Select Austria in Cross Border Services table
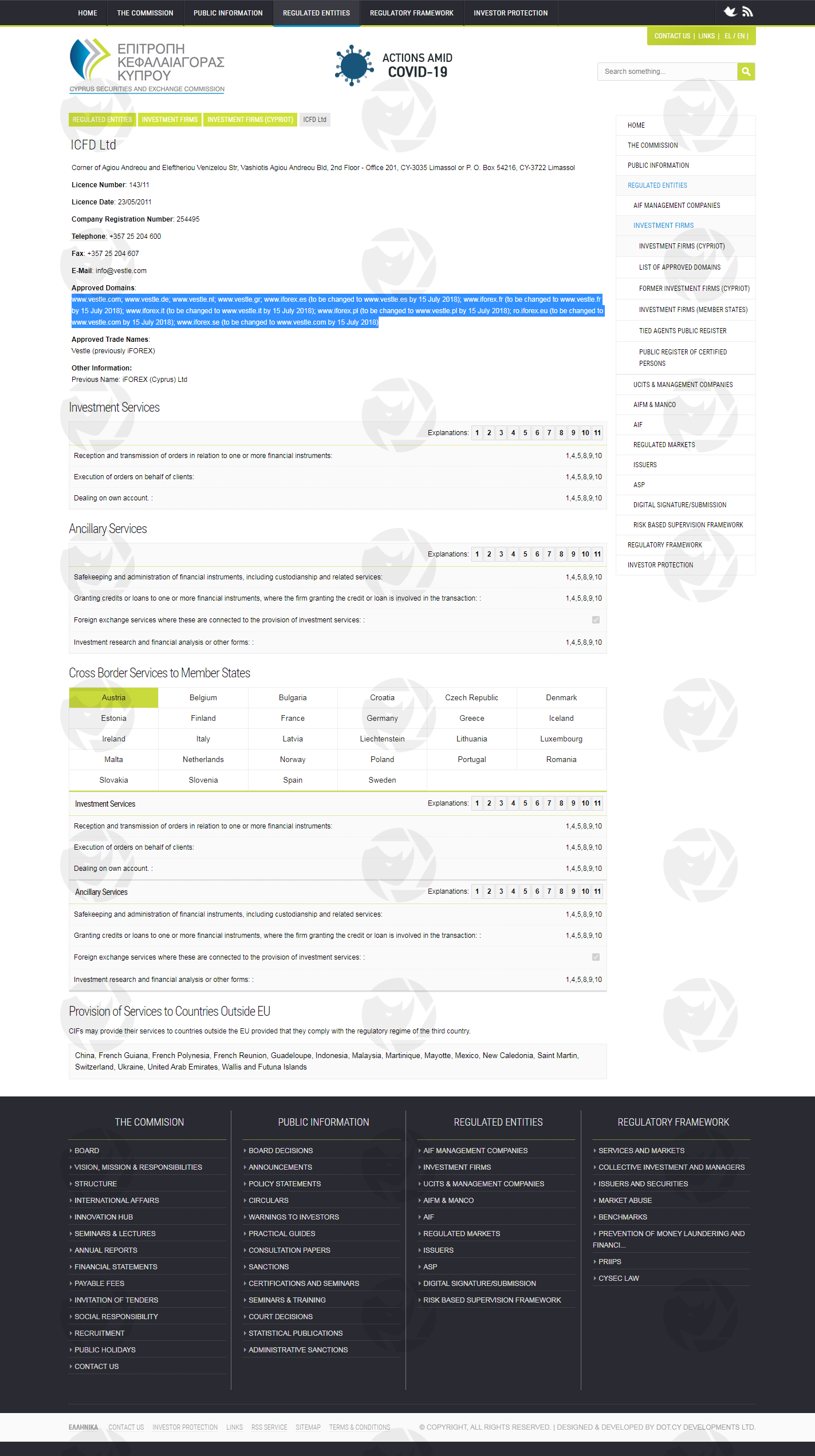This screenshot has width=815, height=1456. [x=113, y=697]
